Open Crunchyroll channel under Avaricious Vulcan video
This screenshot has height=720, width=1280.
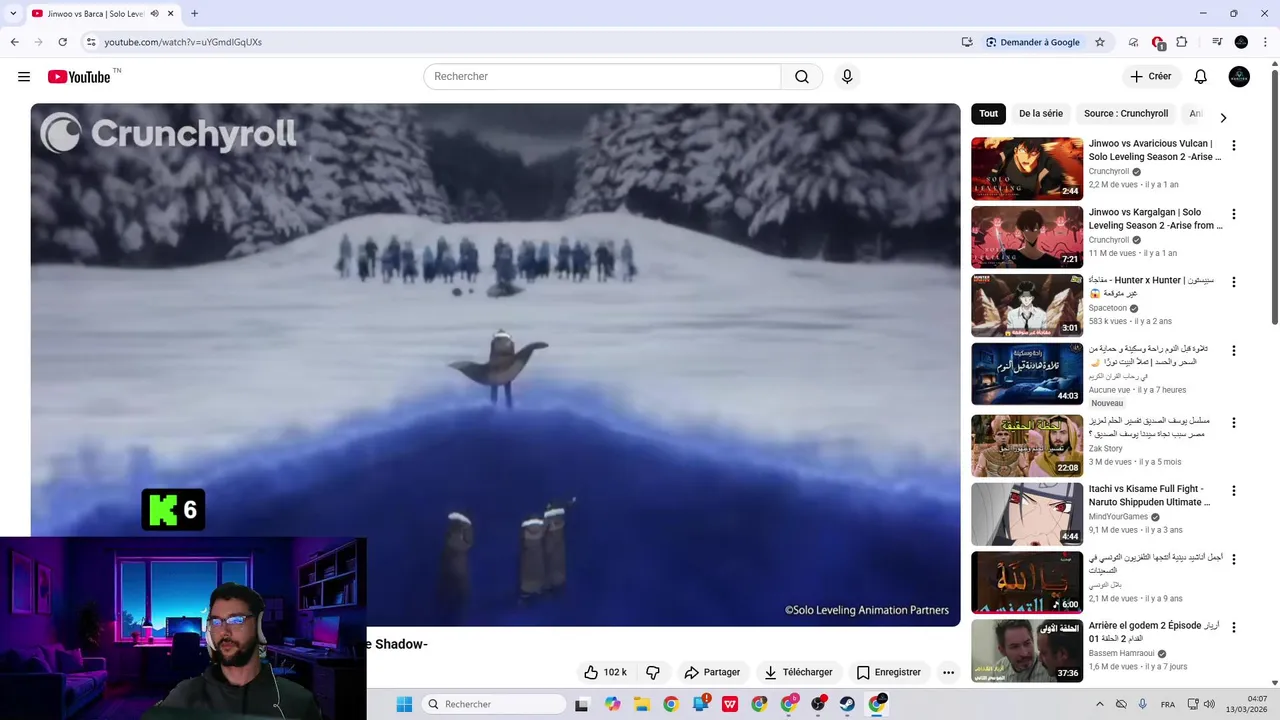click(x=1108, y=172)
